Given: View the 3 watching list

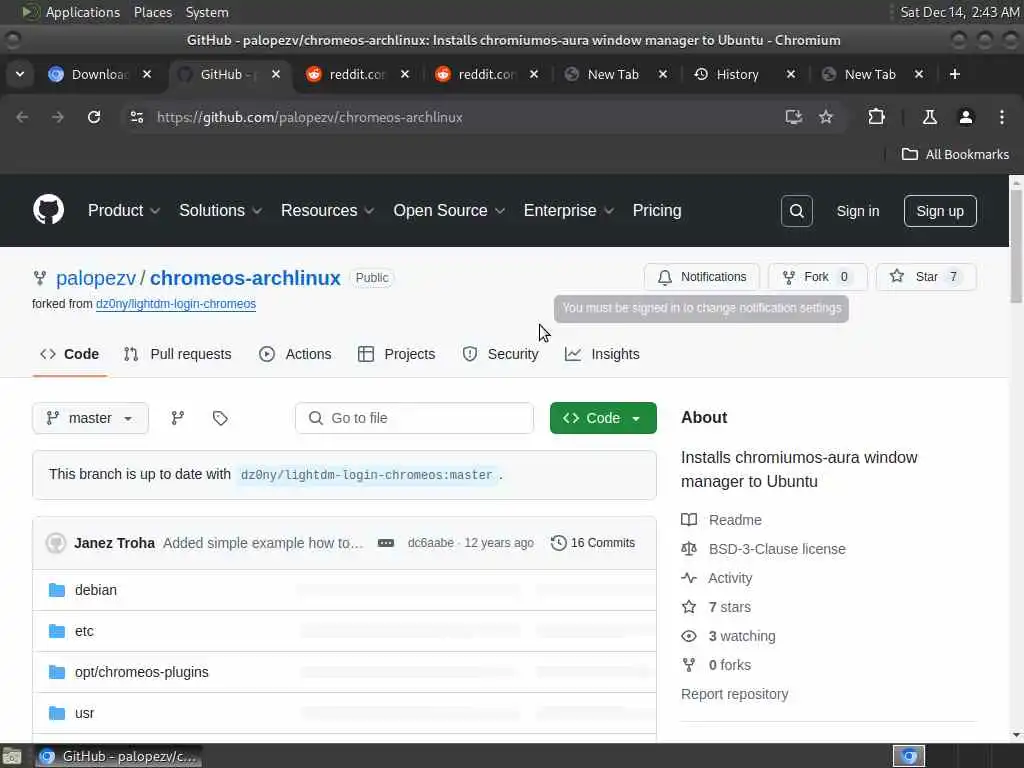Looking at the screenshot, I should click(x=742, y=636).
